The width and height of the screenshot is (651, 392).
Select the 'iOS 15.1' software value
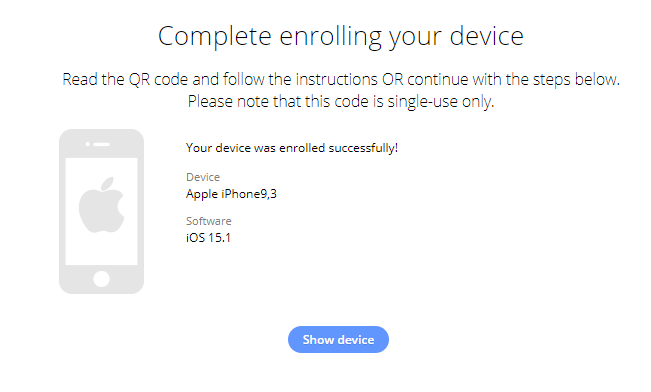(x=208, y=238)
